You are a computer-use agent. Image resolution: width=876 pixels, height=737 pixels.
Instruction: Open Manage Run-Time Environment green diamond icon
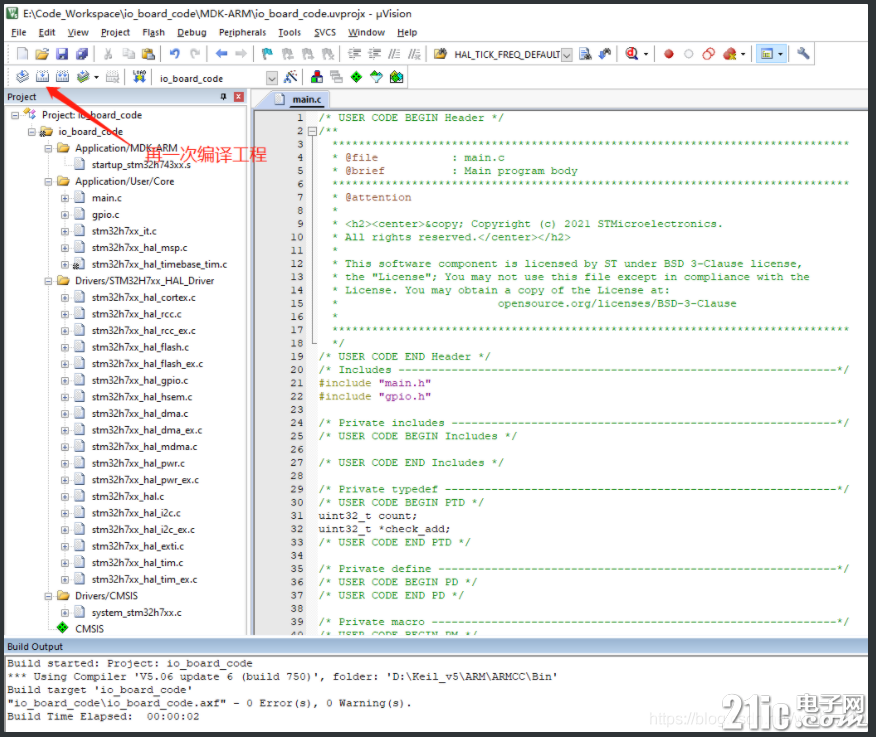[x=356, y=77]
